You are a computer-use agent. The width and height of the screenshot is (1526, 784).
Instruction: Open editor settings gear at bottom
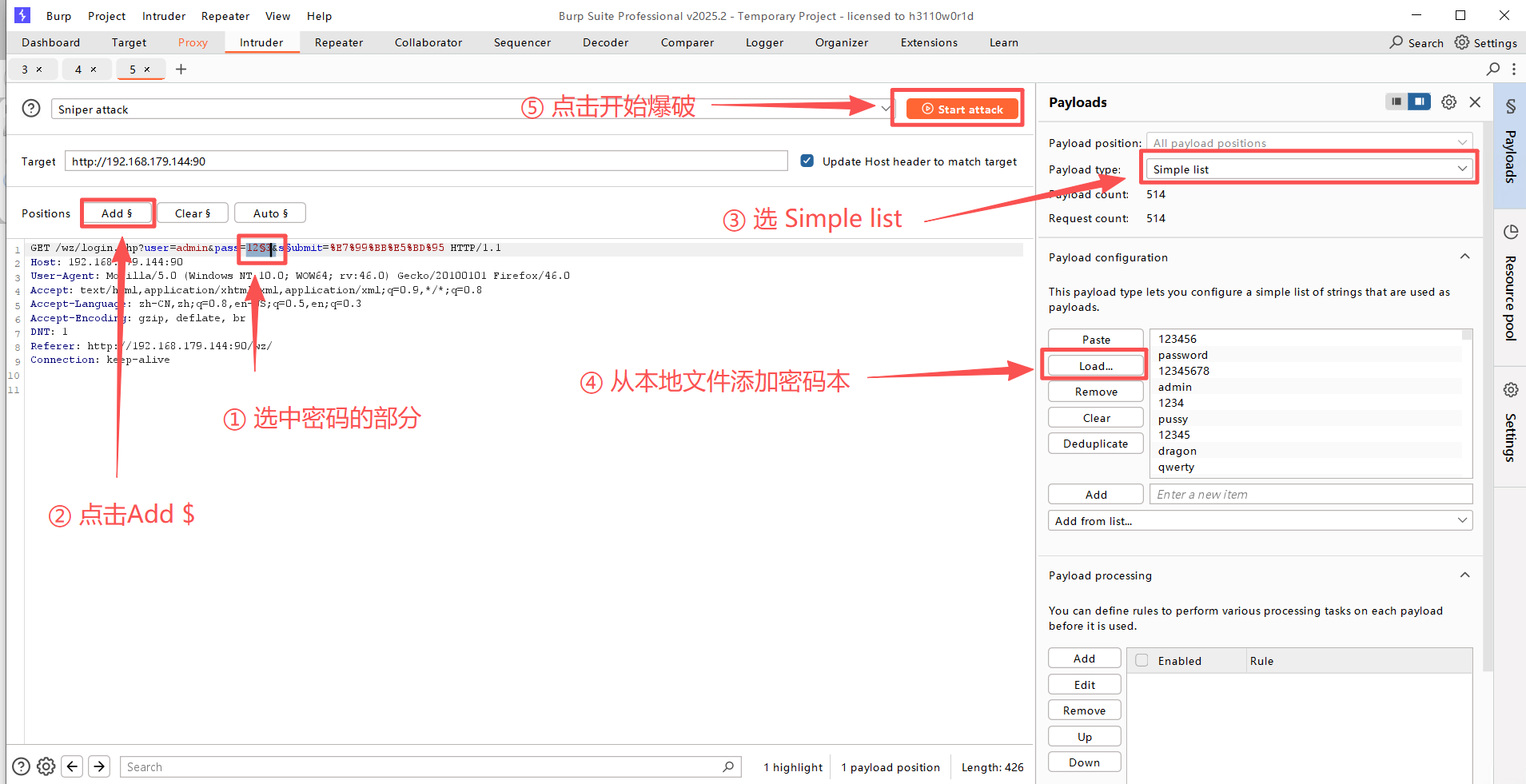[46, 766]
